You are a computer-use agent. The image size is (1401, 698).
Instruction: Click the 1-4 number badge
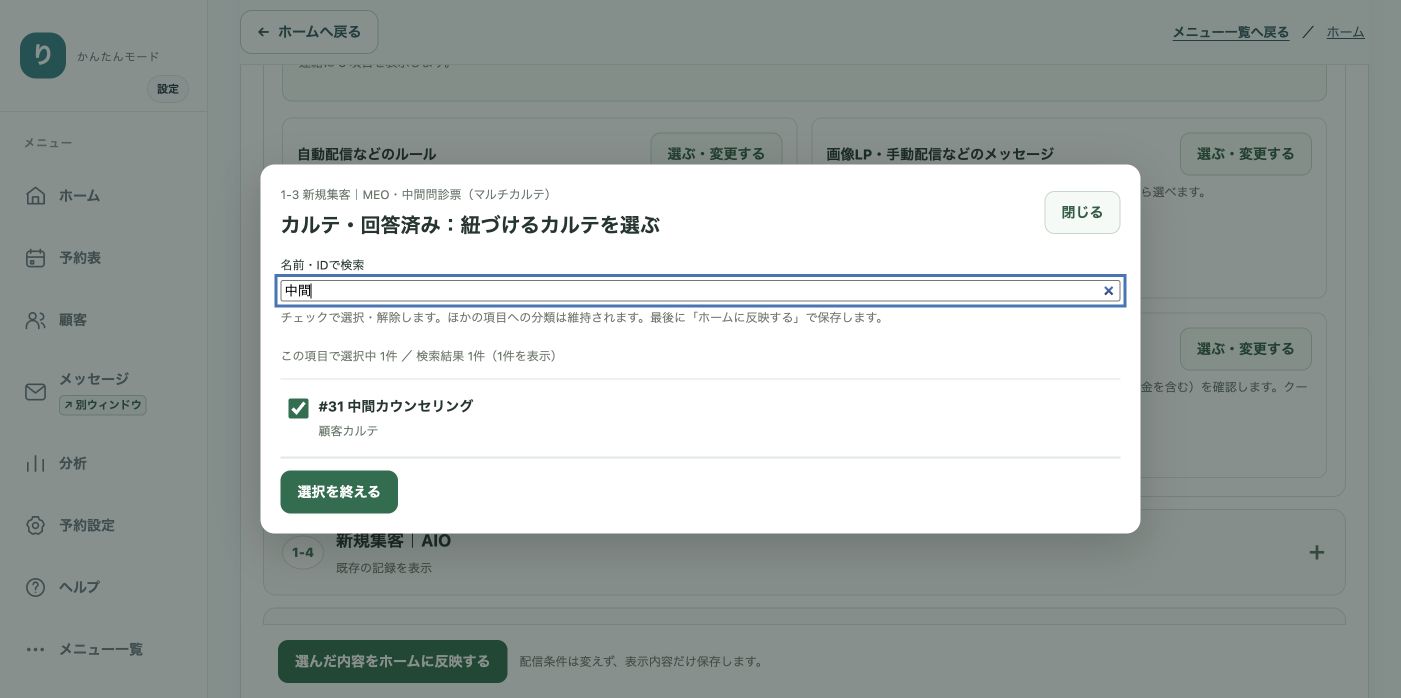[303, 552]
